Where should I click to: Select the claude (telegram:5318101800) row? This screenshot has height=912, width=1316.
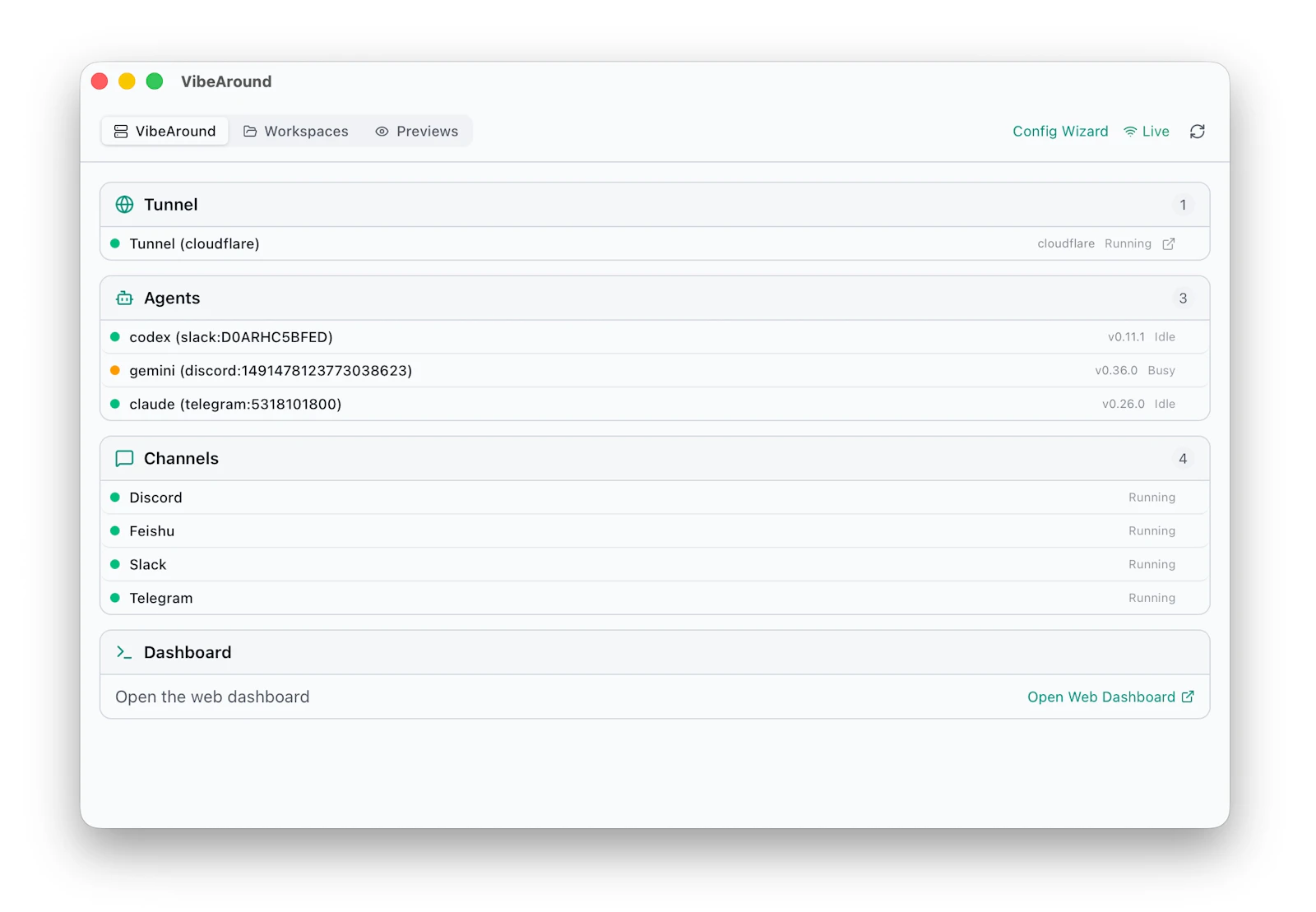point(655,404)
